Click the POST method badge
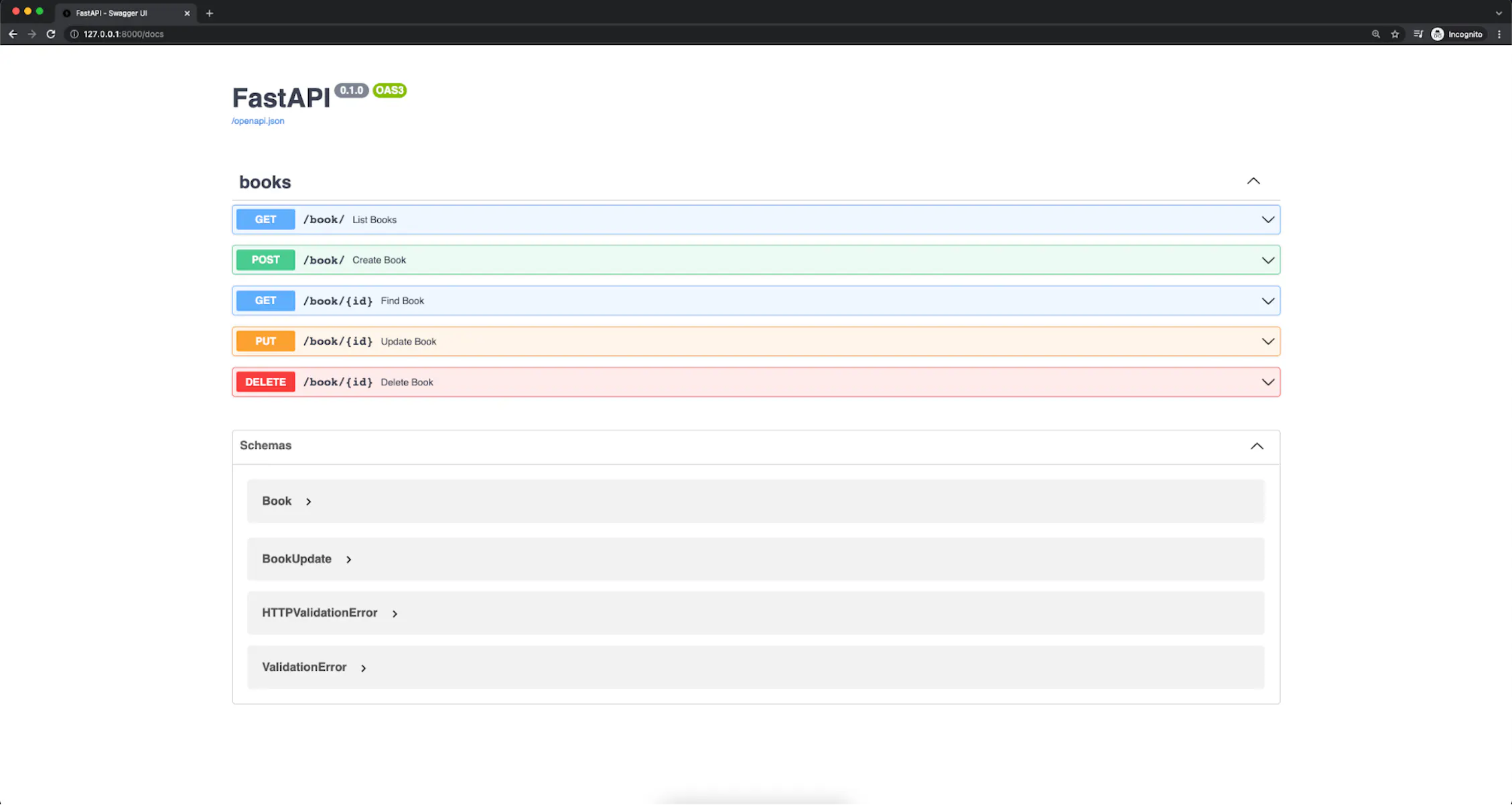Viewport: 1512px width, 805px height. point(265,260)
